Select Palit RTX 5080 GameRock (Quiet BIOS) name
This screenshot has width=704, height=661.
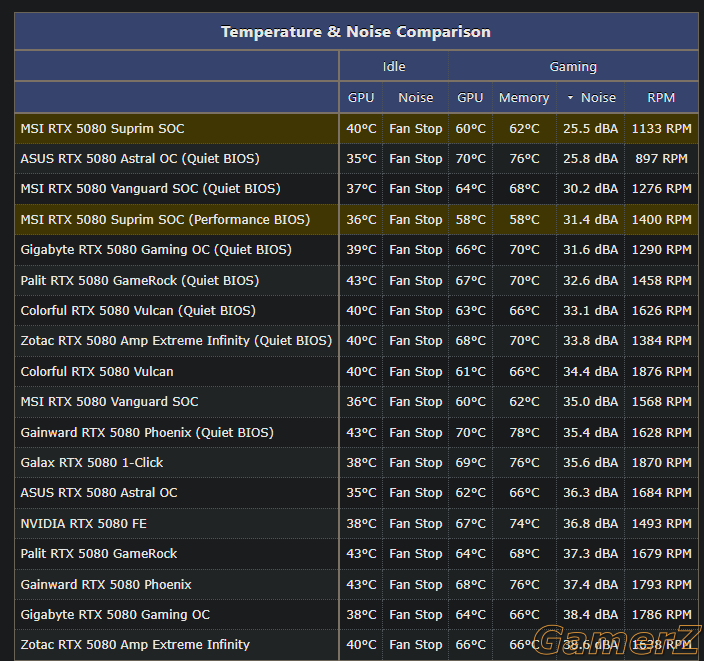(140, 281)
